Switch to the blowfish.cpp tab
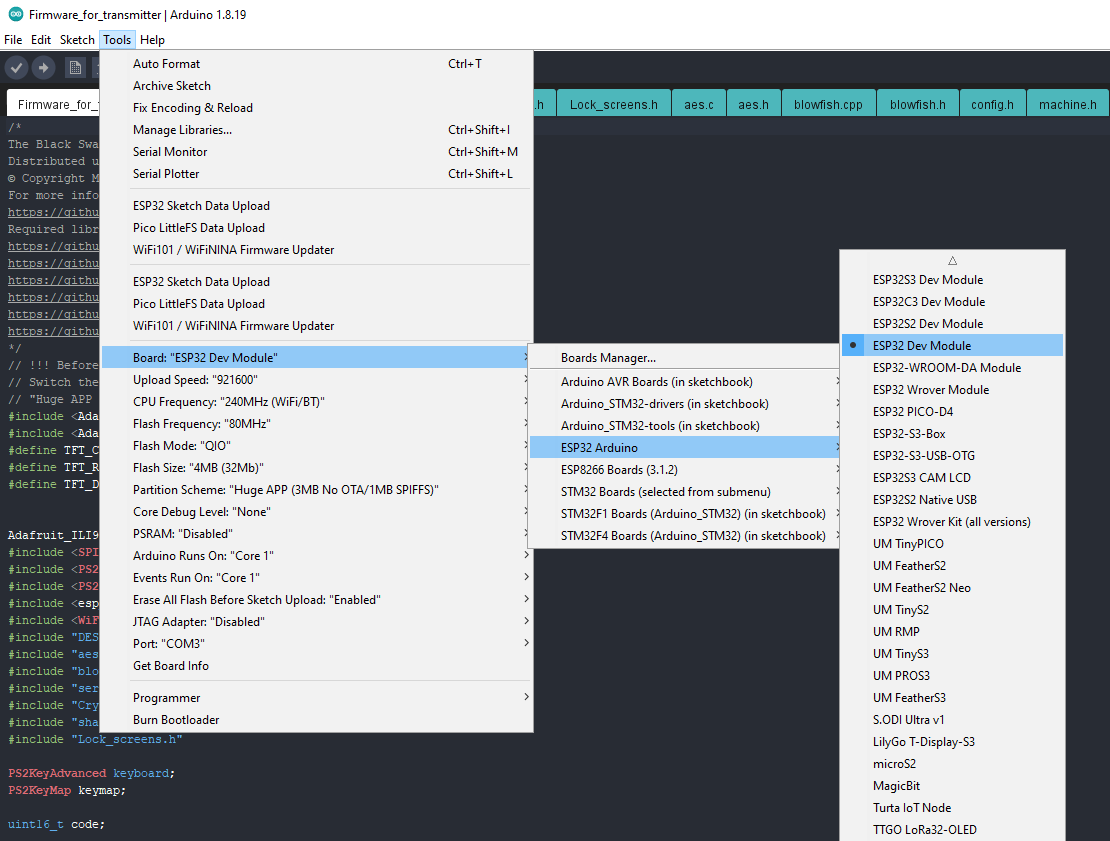The image size is (1110, 841). click(x=828, y=104)
